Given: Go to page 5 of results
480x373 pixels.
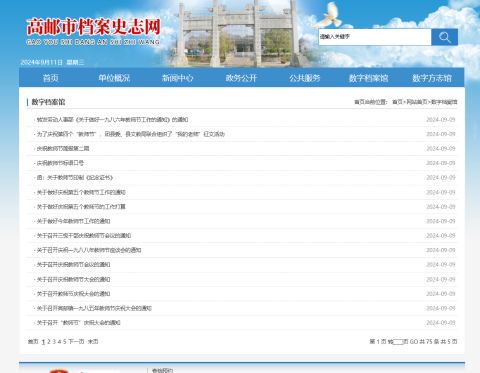Looking at the screenshot, I should pyautogui.click(x=65, y=342).
